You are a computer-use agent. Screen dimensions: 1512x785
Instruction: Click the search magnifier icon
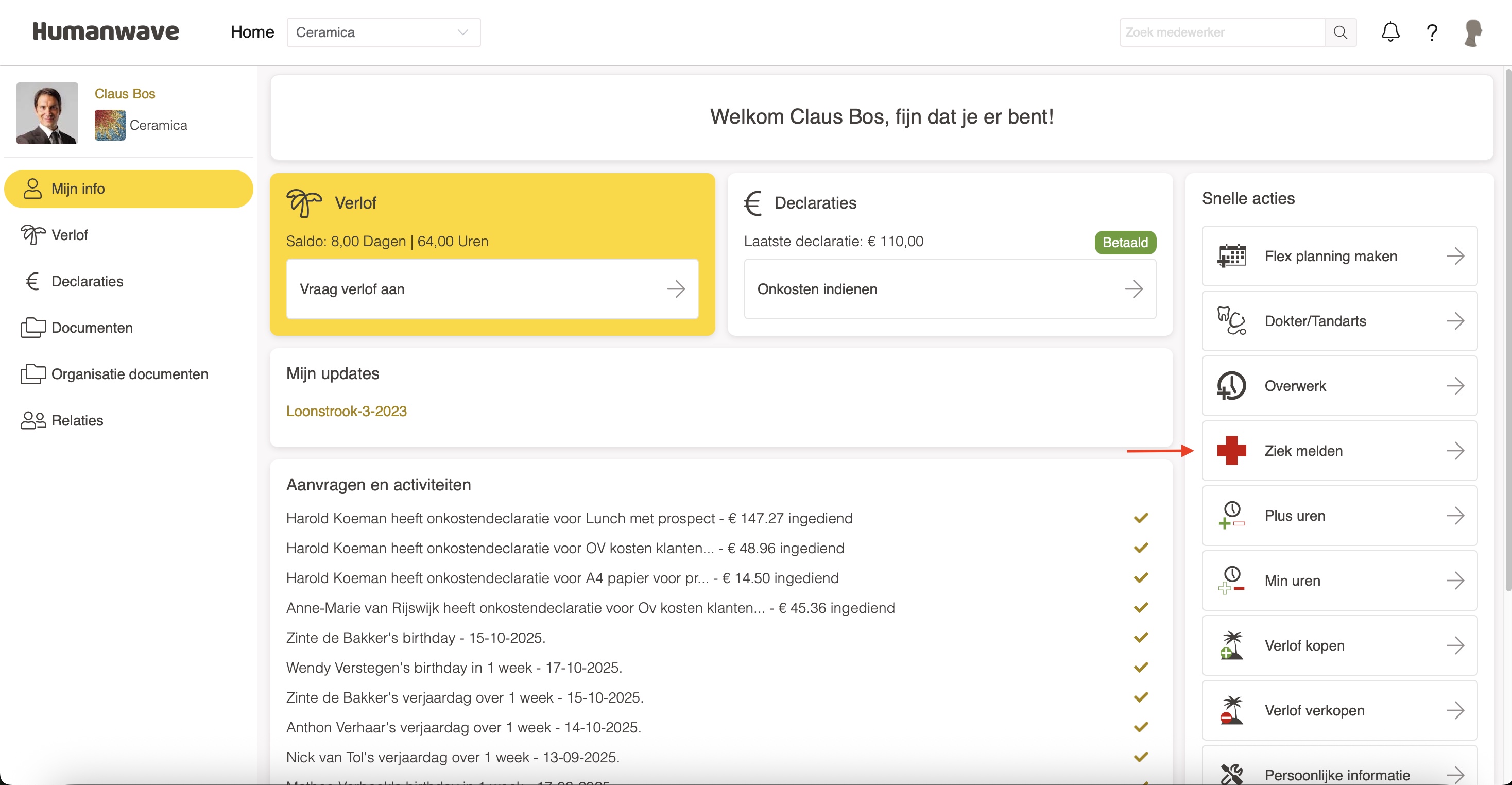click(1340, 32)
